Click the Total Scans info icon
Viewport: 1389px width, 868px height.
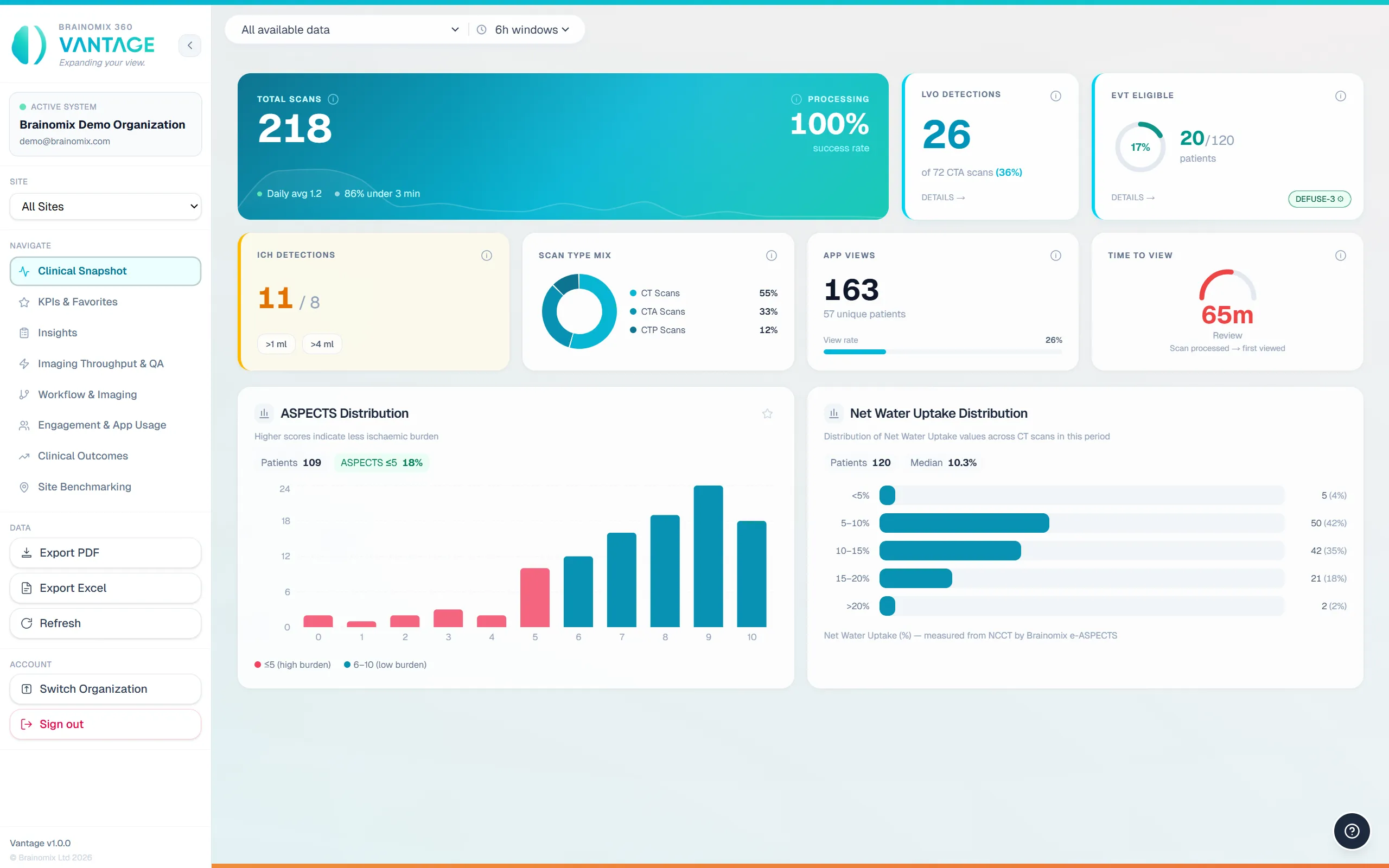point(333,99)
